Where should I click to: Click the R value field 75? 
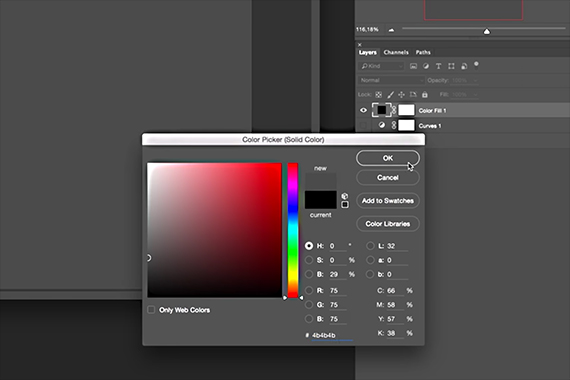pos(338,291)
